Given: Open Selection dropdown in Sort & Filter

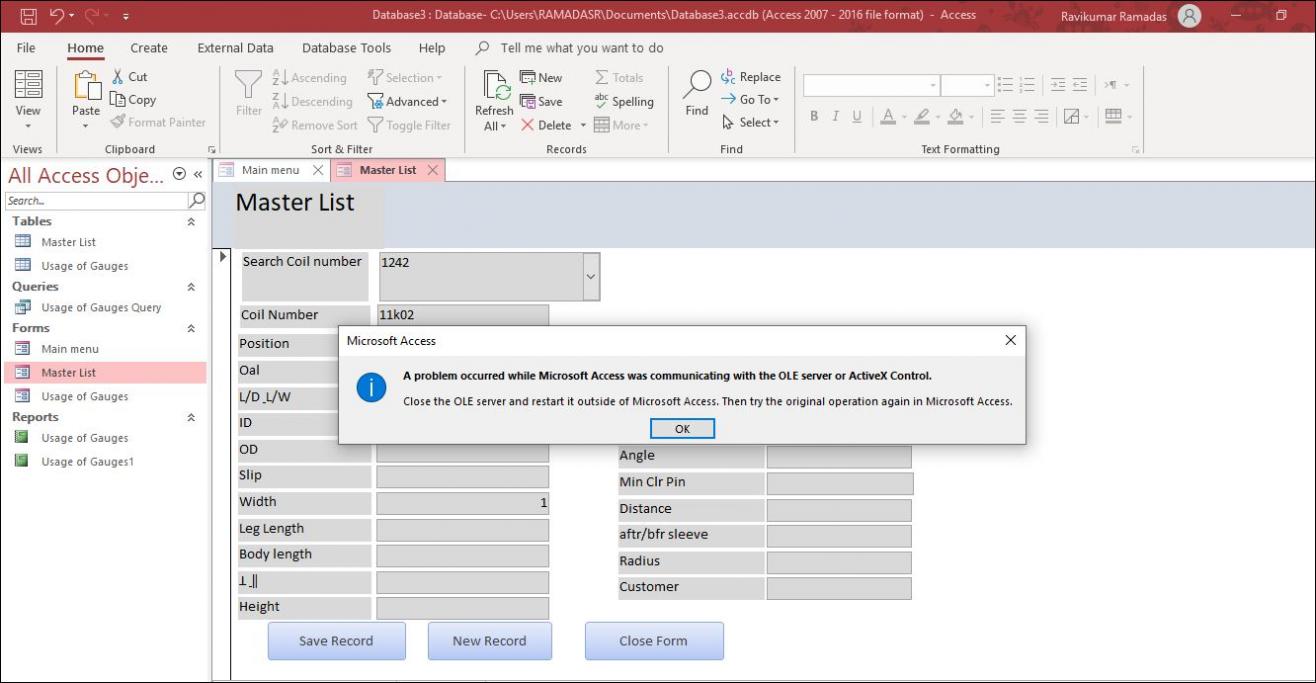Looking at the screenshot, I should (405, 78).
